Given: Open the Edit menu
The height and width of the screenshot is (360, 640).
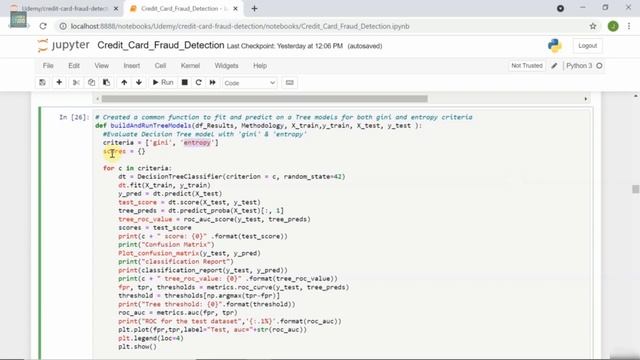Looking at the screenshot, I should 74,66.
